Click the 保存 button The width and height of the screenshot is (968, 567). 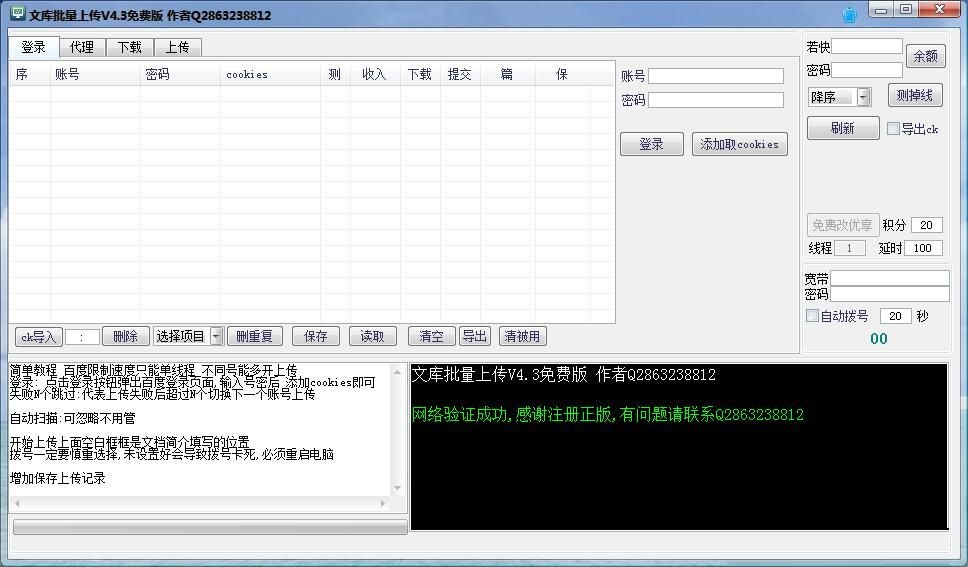pos(315,337)
